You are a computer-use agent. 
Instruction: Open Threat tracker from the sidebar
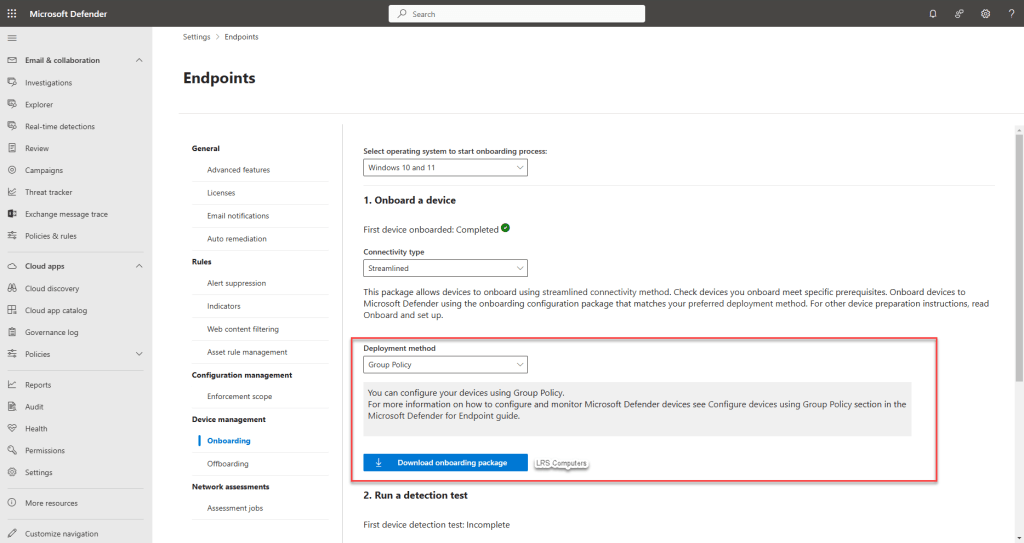pyautogui.click(x=48, y=192)
